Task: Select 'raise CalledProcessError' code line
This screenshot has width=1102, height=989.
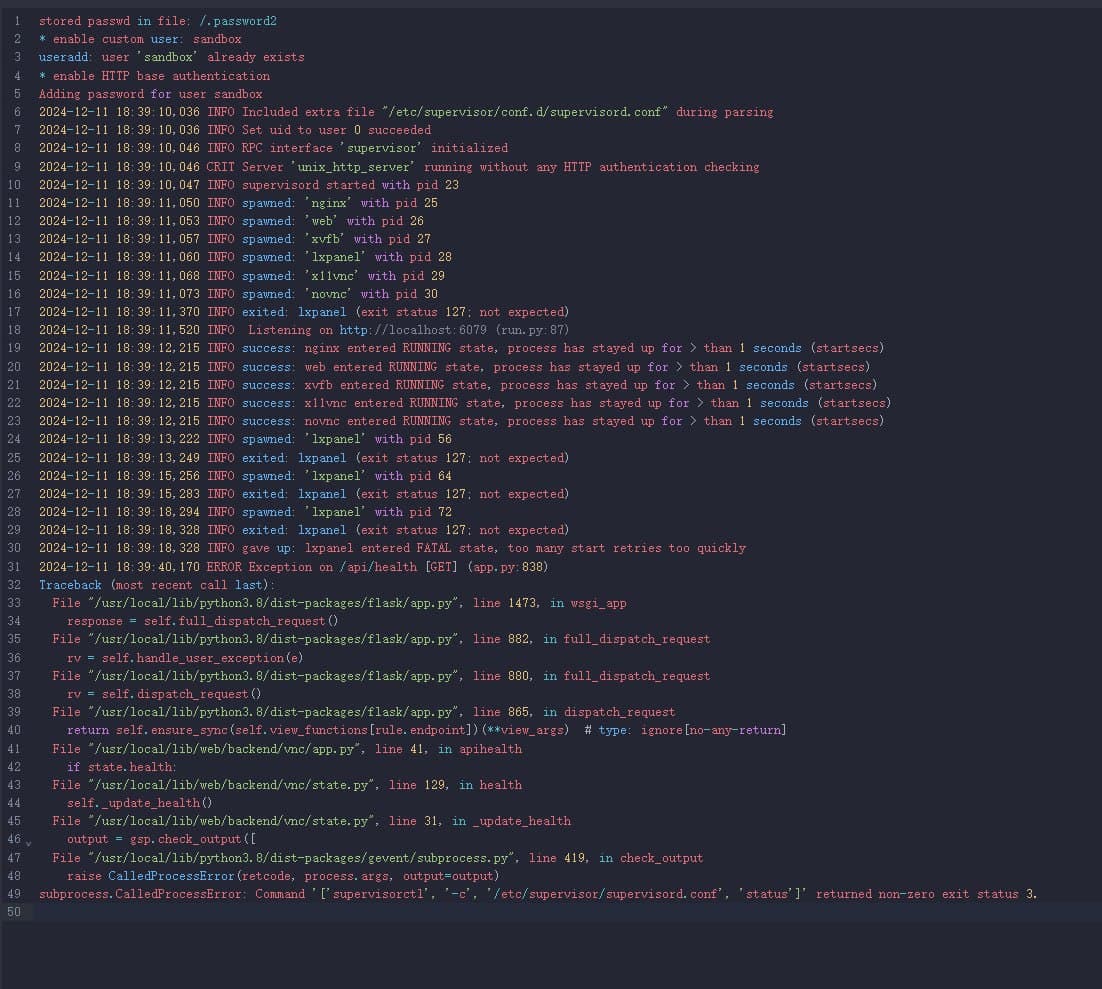Action: click(x=283, y=877)
